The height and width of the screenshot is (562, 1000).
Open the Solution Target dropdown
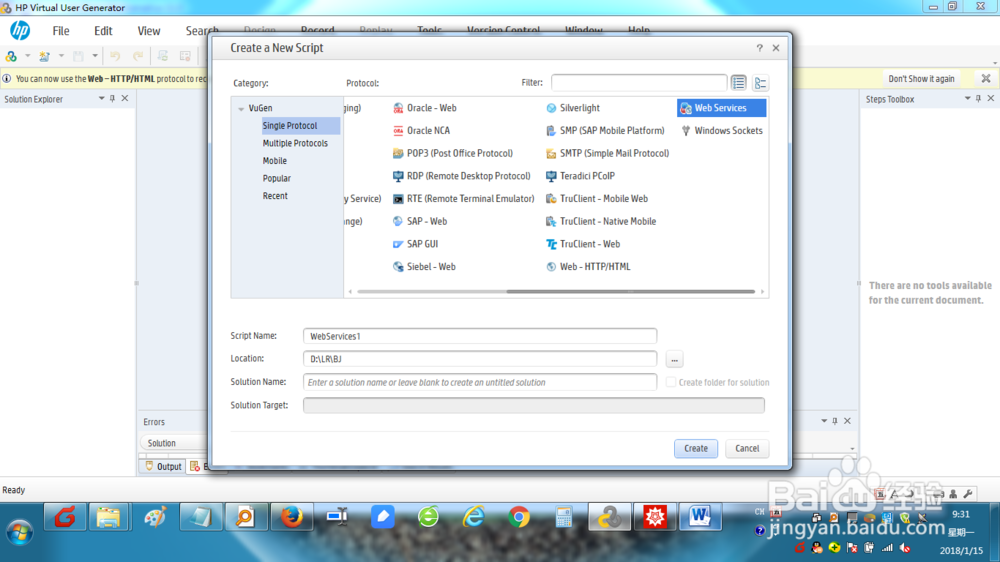(x=534, y=405)
